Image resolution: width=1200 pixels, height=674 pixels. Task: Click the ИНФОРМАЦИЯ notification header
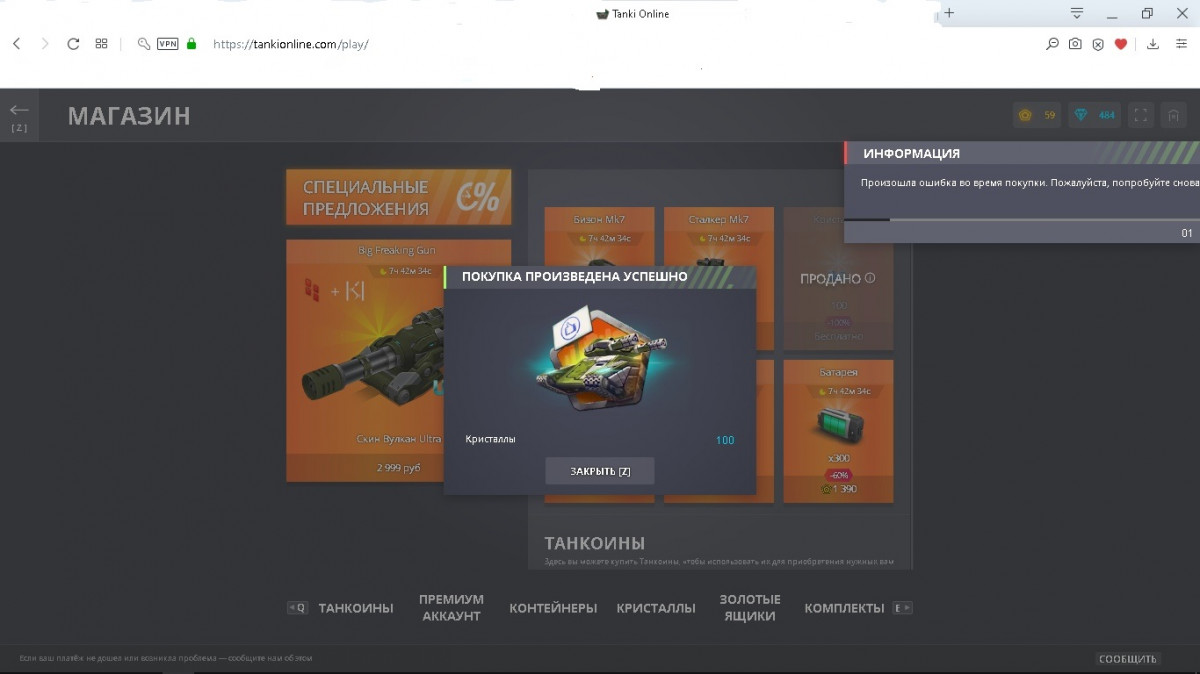click(1022, 153)
